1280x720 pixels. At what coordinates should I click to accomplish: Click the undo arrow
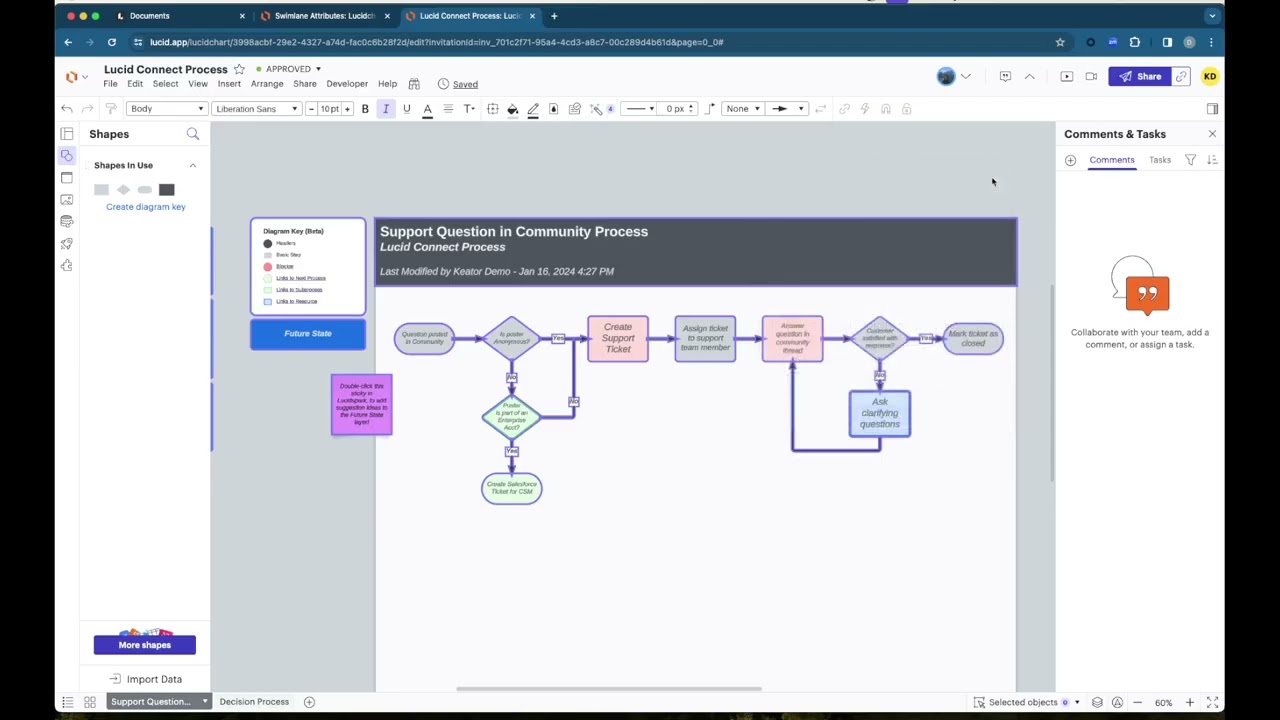coord(67,109)
